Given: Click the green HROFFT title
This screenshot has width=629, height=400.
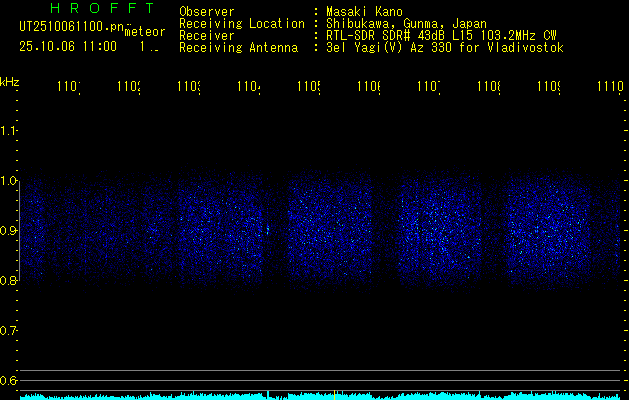Looking at the screenshot, I should coord(103,8).
